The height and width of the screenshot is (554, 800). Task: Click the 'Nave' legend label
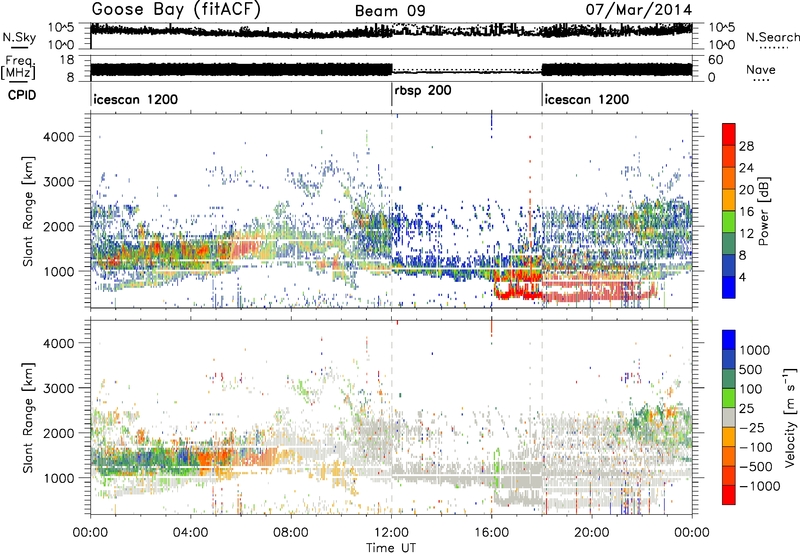pyautogui.click(x=761, y=69)
